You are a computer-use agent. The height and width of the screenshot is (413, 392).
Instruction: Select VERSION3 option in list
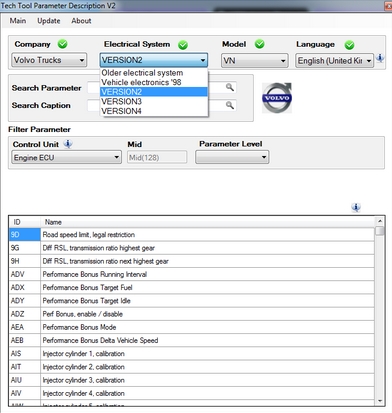[154, 101]
